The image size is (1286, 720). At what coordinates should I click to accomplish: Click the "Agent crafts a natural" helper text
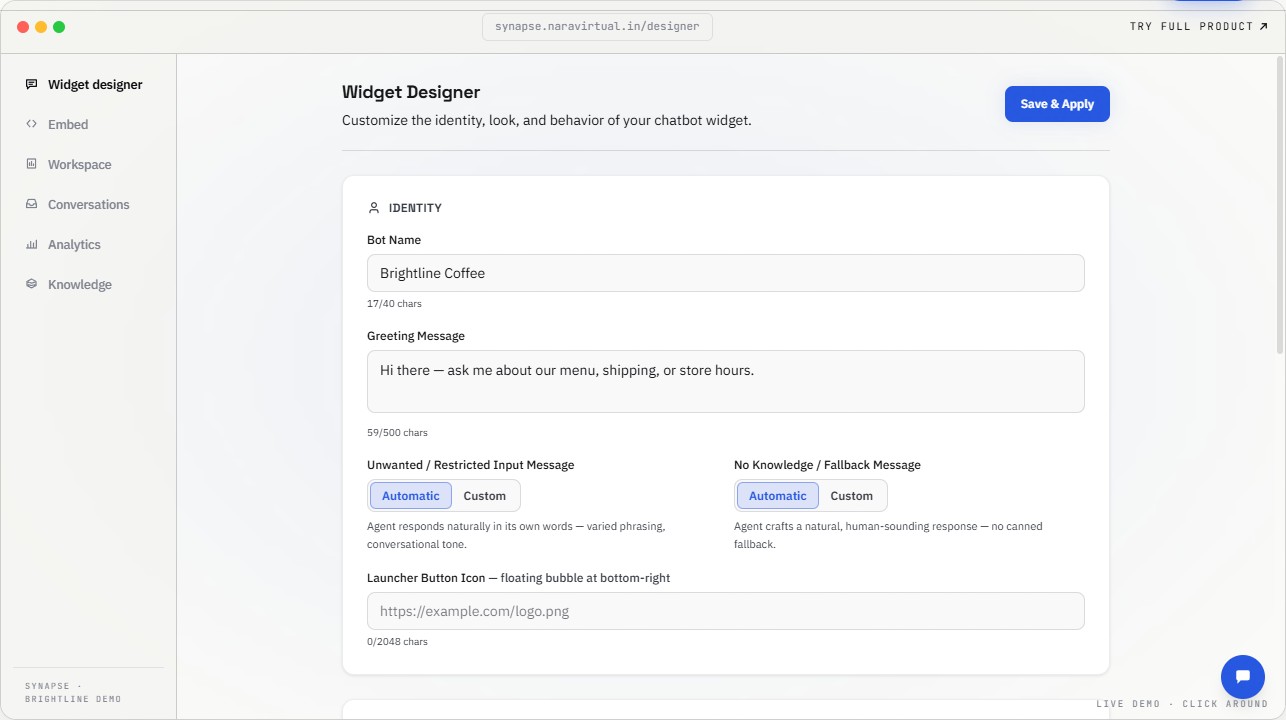click(888, 535)
